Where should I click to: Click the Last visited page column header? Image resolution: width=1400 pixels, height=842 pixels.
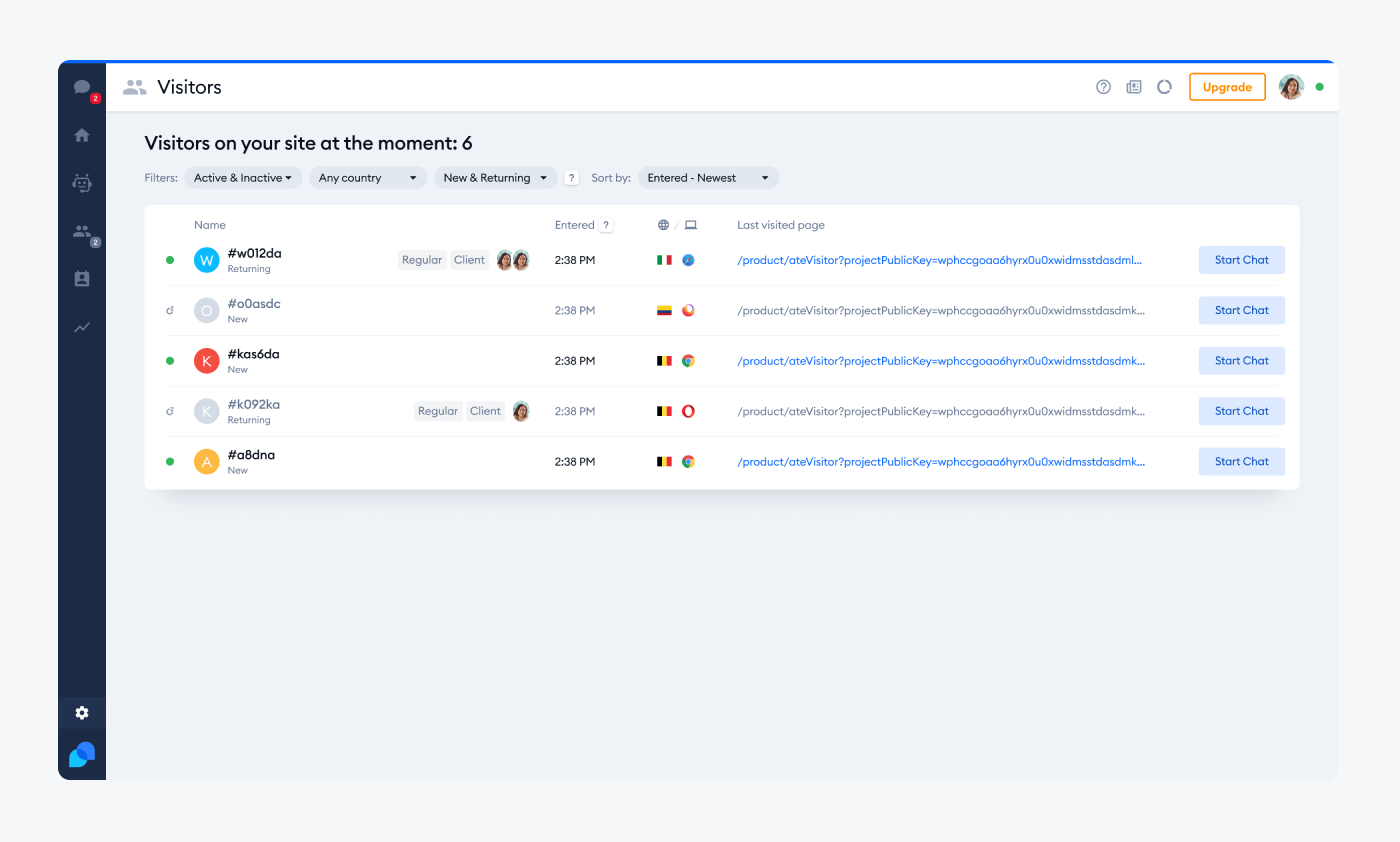point(781,225)
